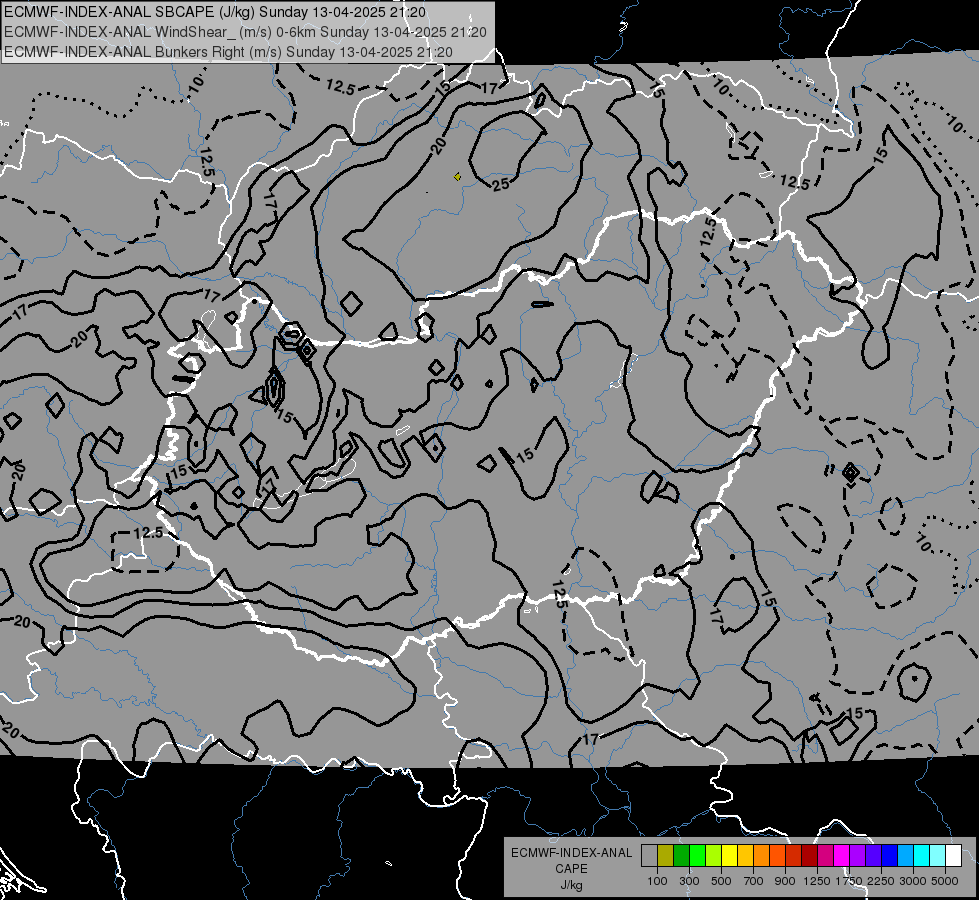Click the 700 legend tick value
The image size is (979, 900).
point(754,881)
